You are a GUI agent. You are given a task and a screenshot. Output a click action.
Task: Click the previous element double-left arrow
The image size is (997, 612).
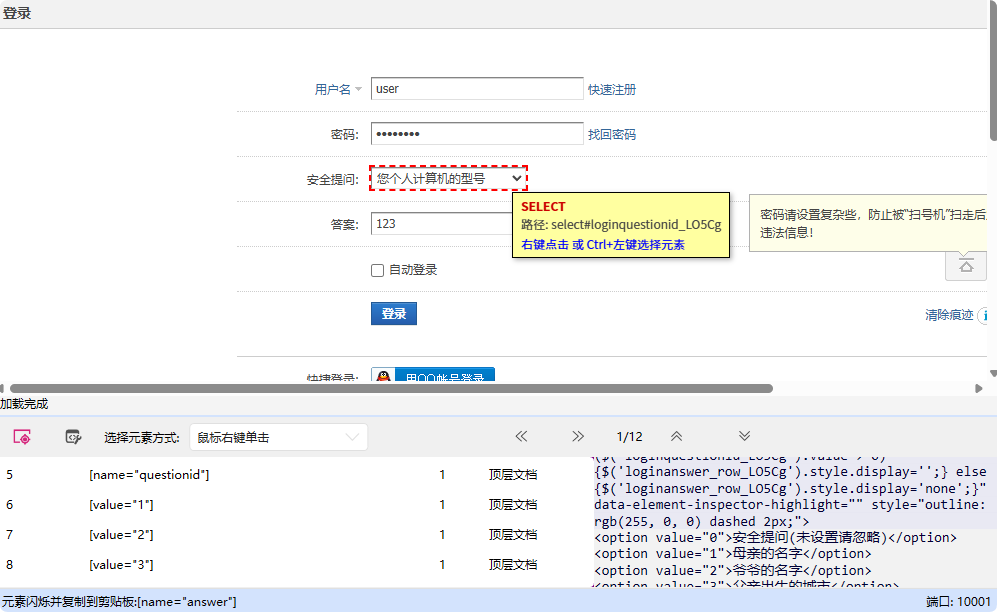pyautogui.click(x=521, y=436)
